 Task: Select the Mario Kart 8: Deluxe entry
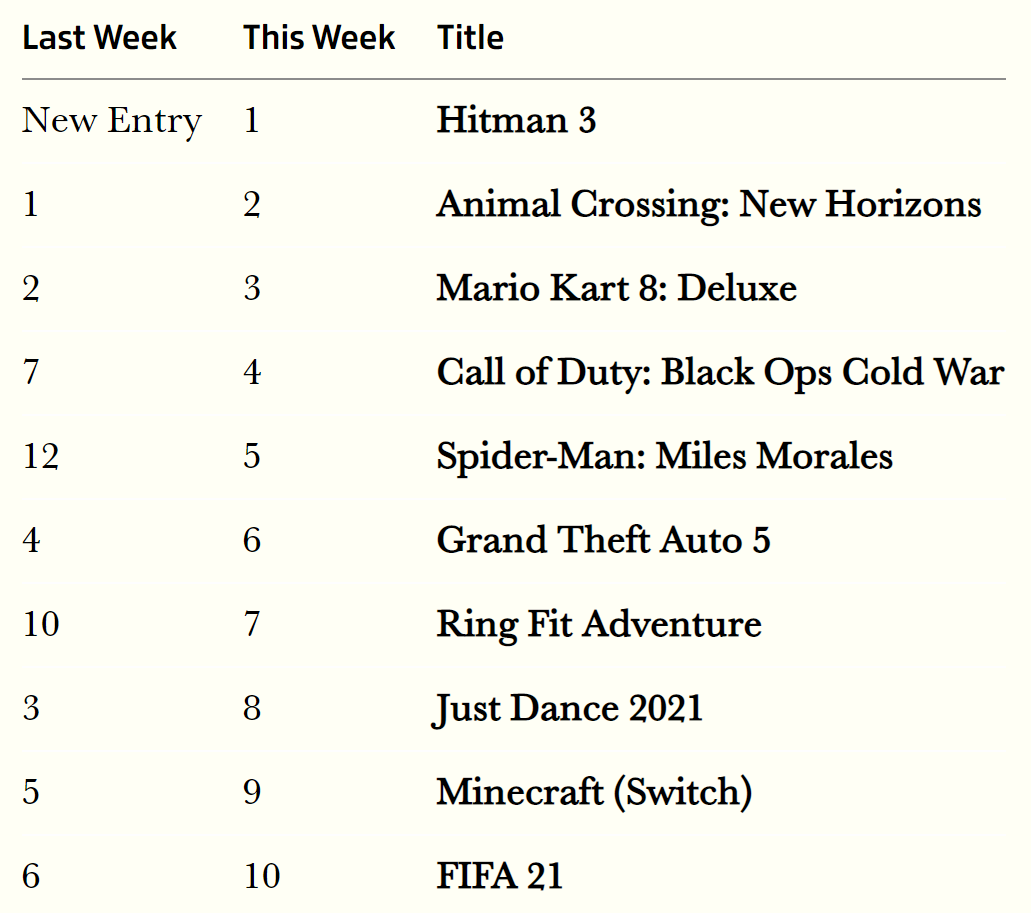[616, 289]
